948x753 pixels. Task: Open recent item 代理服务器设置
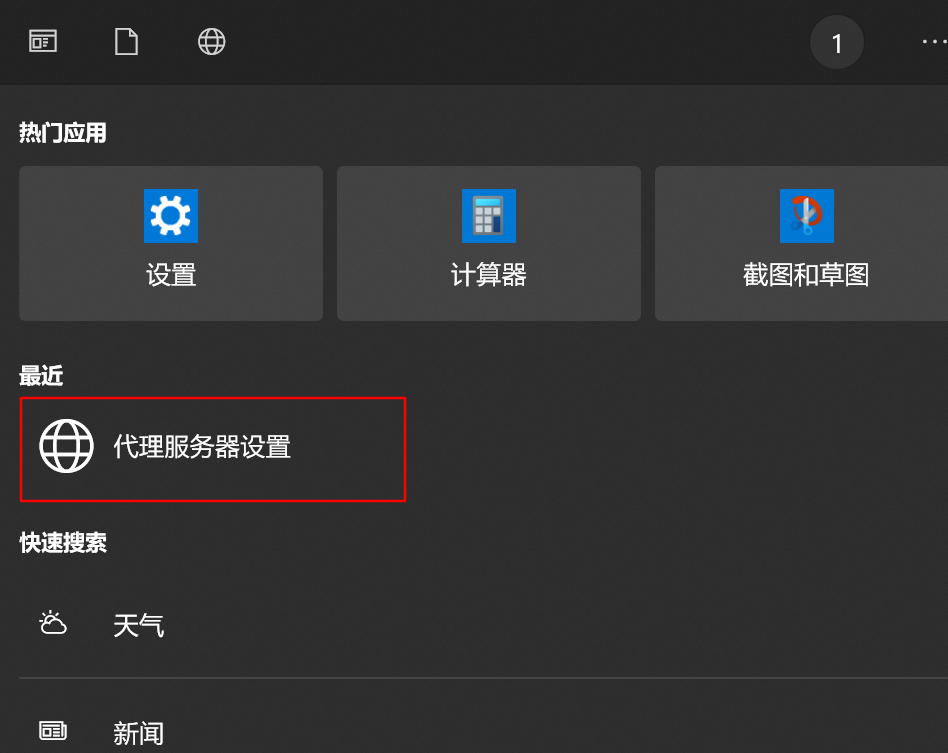pyautogui.click(x=213, y=449)
